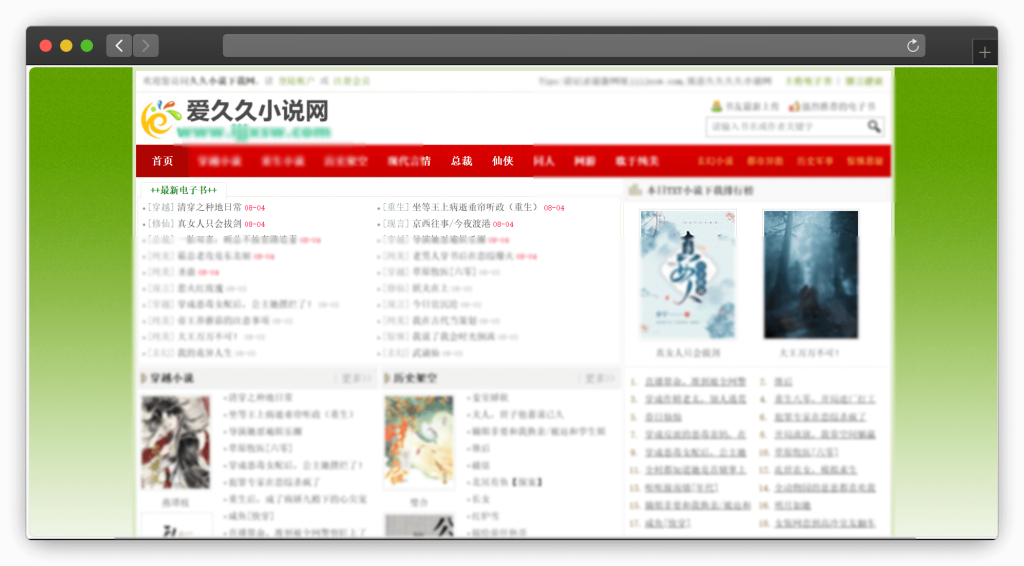Click the 历史架空 section heading
This screenshot has width=1024, height=566.
click(x=415, y=378)
